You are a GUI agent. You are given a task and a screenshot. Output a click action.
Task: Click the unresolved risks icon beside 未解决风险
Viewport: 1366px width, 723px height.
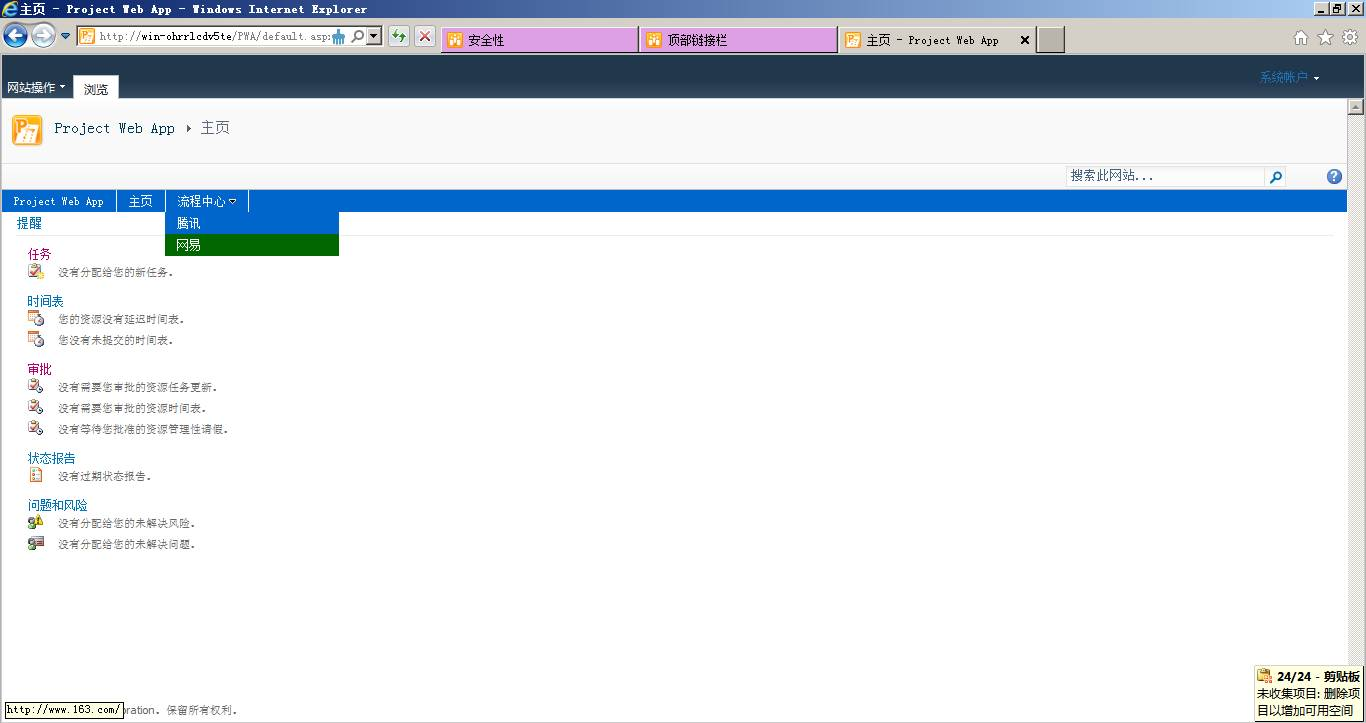(36, 522)
